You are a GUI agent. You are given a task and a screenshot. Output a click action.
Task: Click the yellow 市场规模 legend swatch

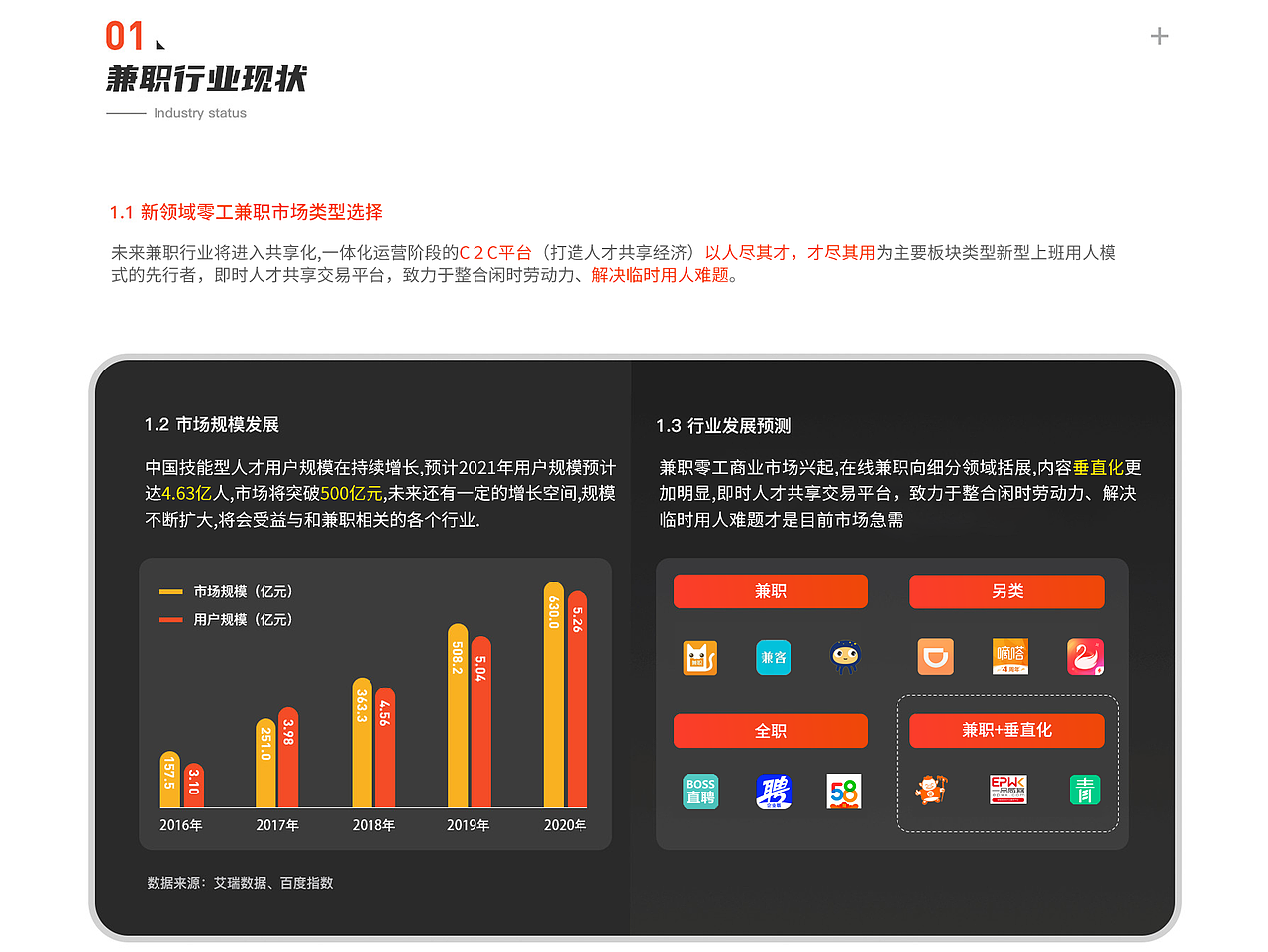(171, 592)
